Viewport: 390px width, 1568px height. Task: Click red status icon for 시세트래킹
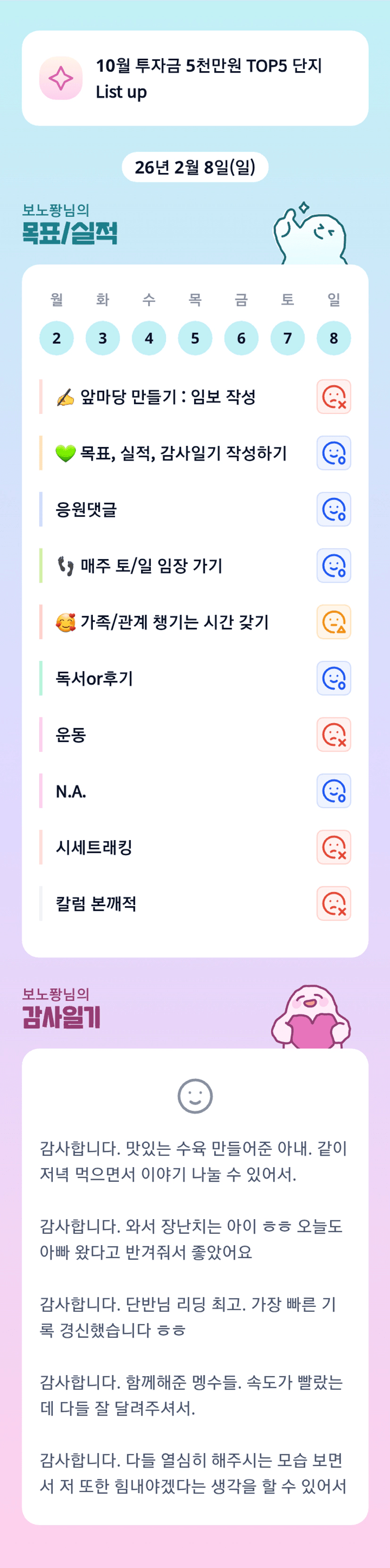[x=333, y=847]
